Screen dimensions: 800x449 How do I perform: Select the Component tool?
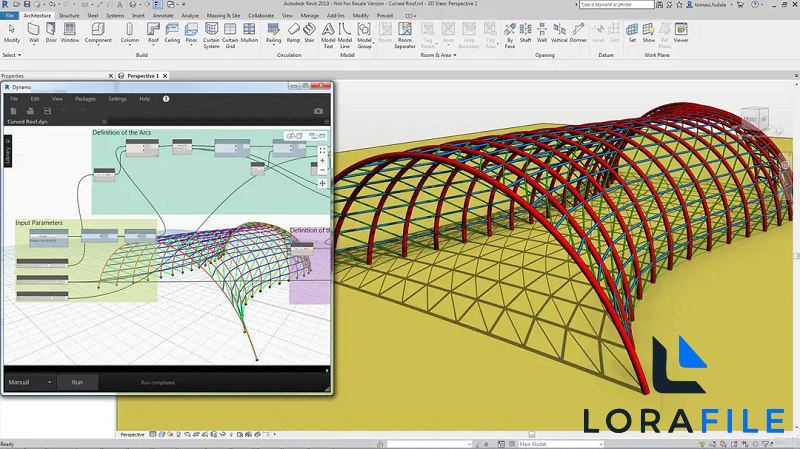click(98, 33)
